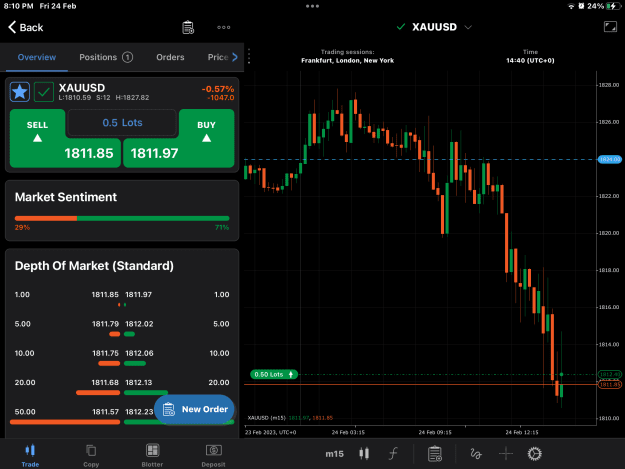Image resolution: width=625 pixels, height=469 pixels.
Task: Select bid price 1811.75 in depth of market
Action: (105, 353)
